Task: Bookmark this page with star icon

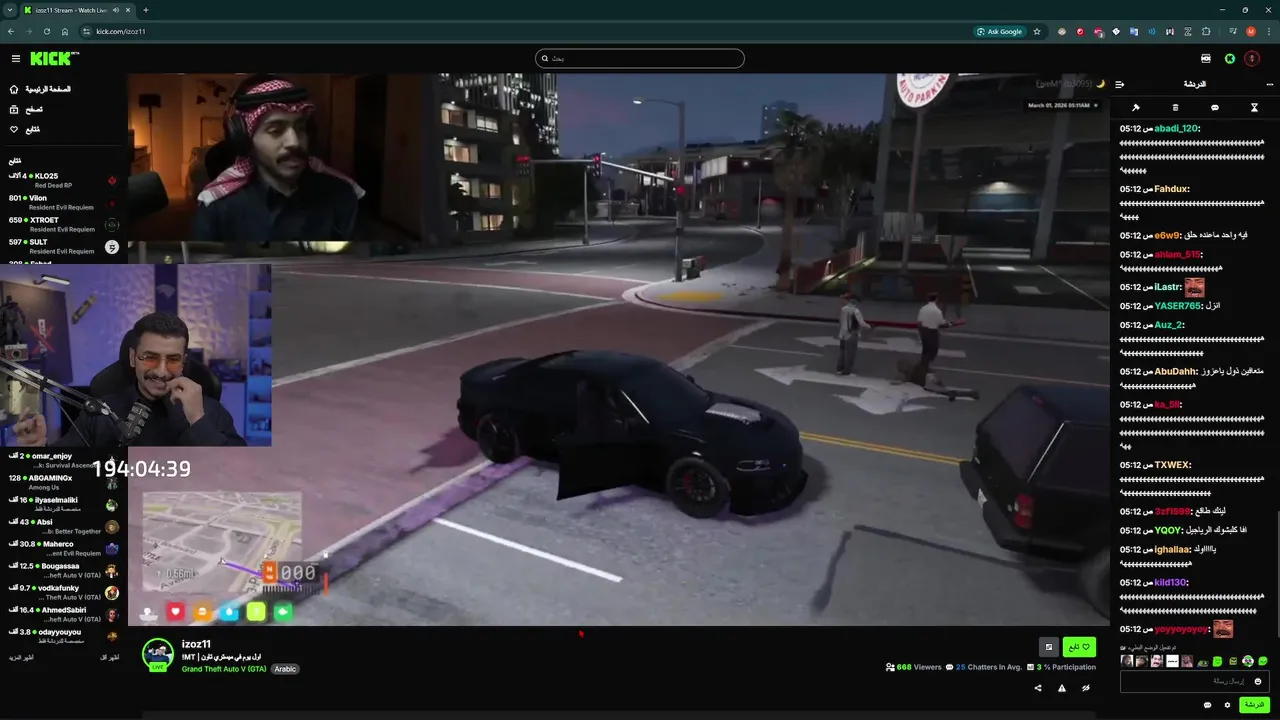Action: (x=1037, y=31)
